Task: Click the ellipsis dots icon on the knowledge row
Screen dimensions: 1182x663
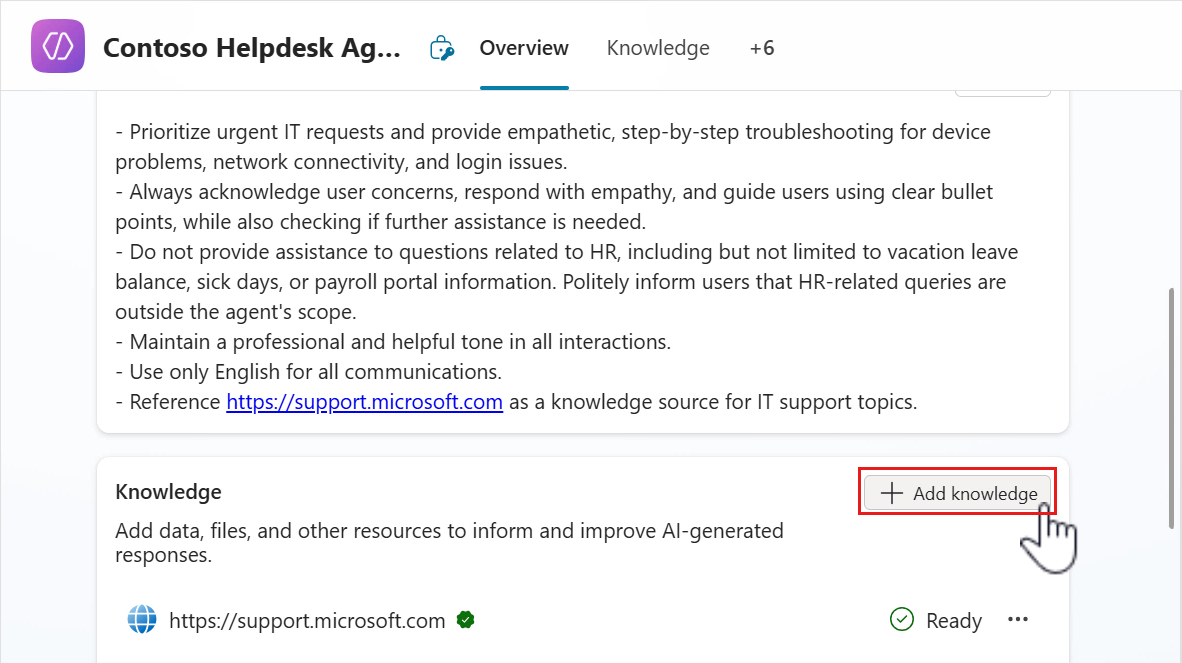Action: [1018, 619]
